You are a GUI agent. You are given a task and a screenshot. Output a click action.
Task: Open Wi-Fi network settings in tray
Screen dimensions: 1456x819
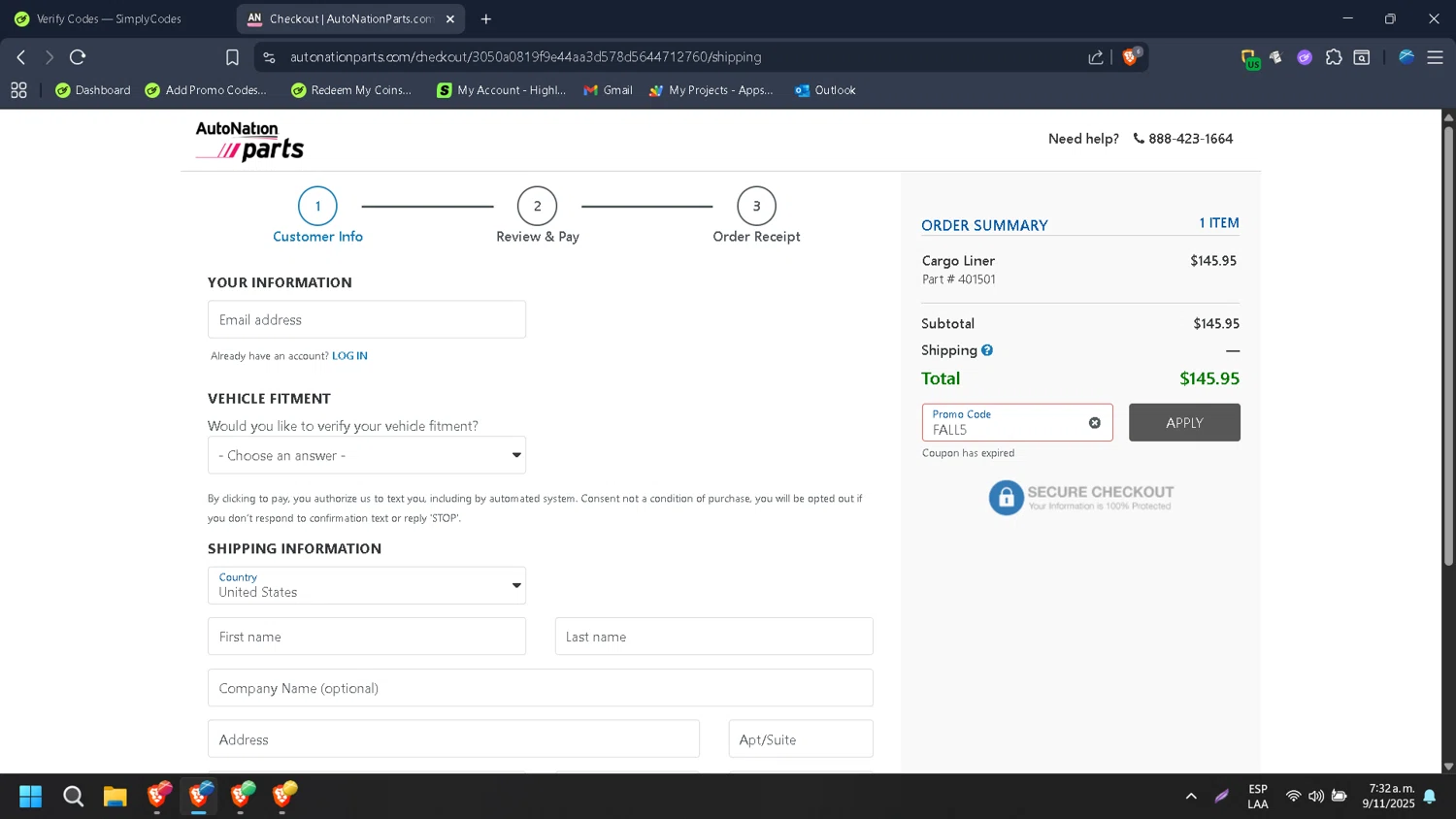[x=1293, y=797]
